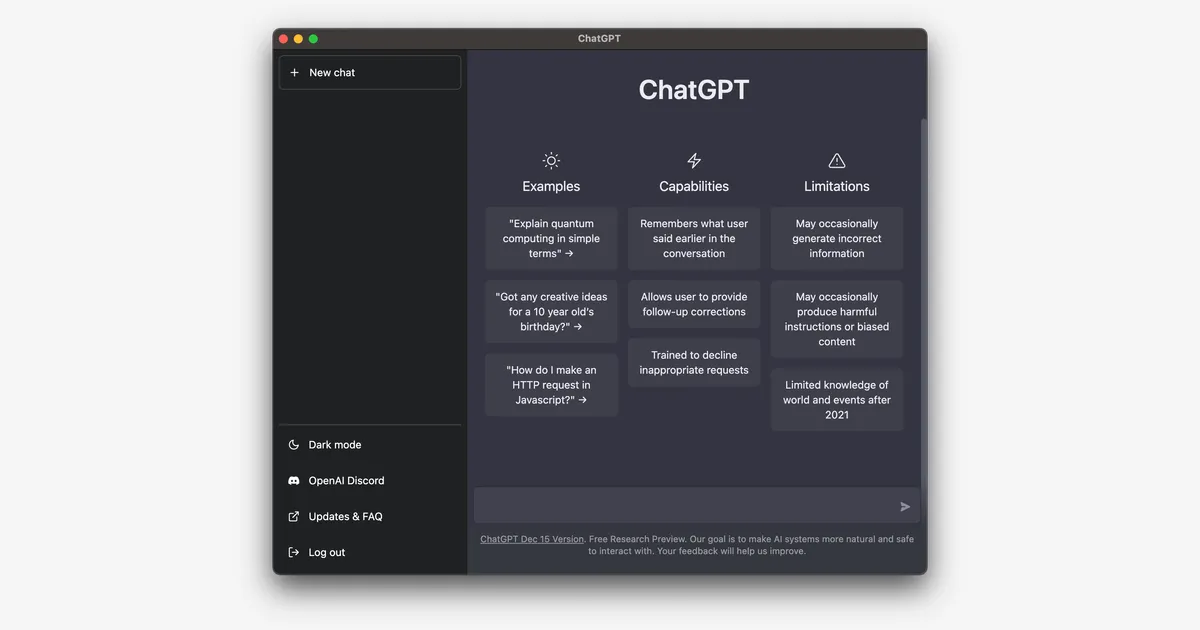The height and width of the screenshot is (630, 1200).
Task: Focus the message input field
Action: pos(697,506)
